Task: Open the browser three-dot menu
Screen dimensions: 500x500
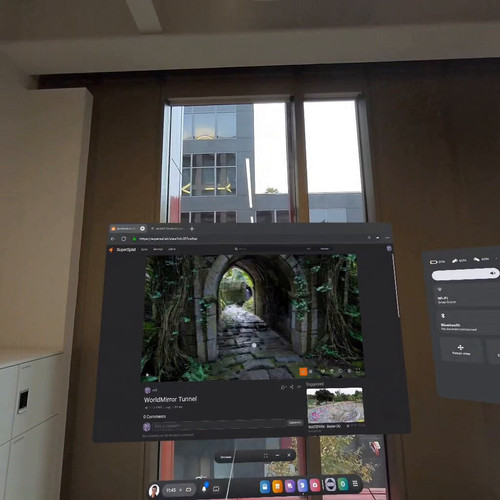Action: click(387, 238)
